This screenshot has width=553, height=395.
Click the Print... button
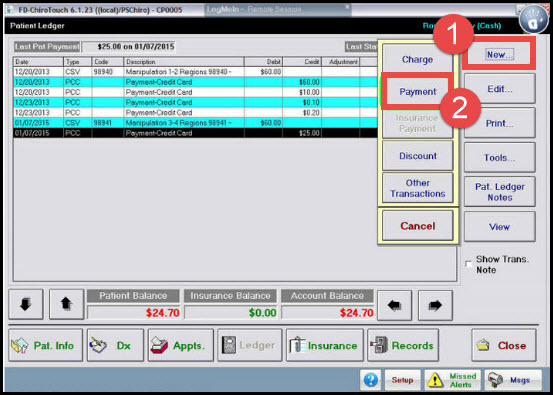tap(499, 123)
